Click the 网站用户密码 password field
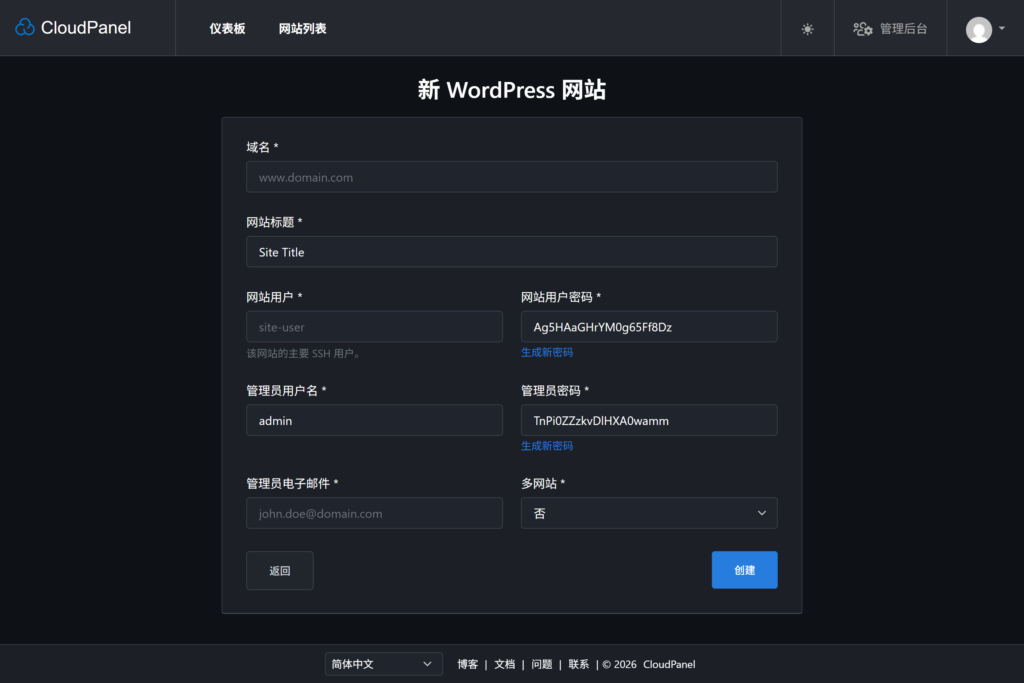Image resolution: width=1024 pixels, height=683 pixels. (x=648, y=326)
